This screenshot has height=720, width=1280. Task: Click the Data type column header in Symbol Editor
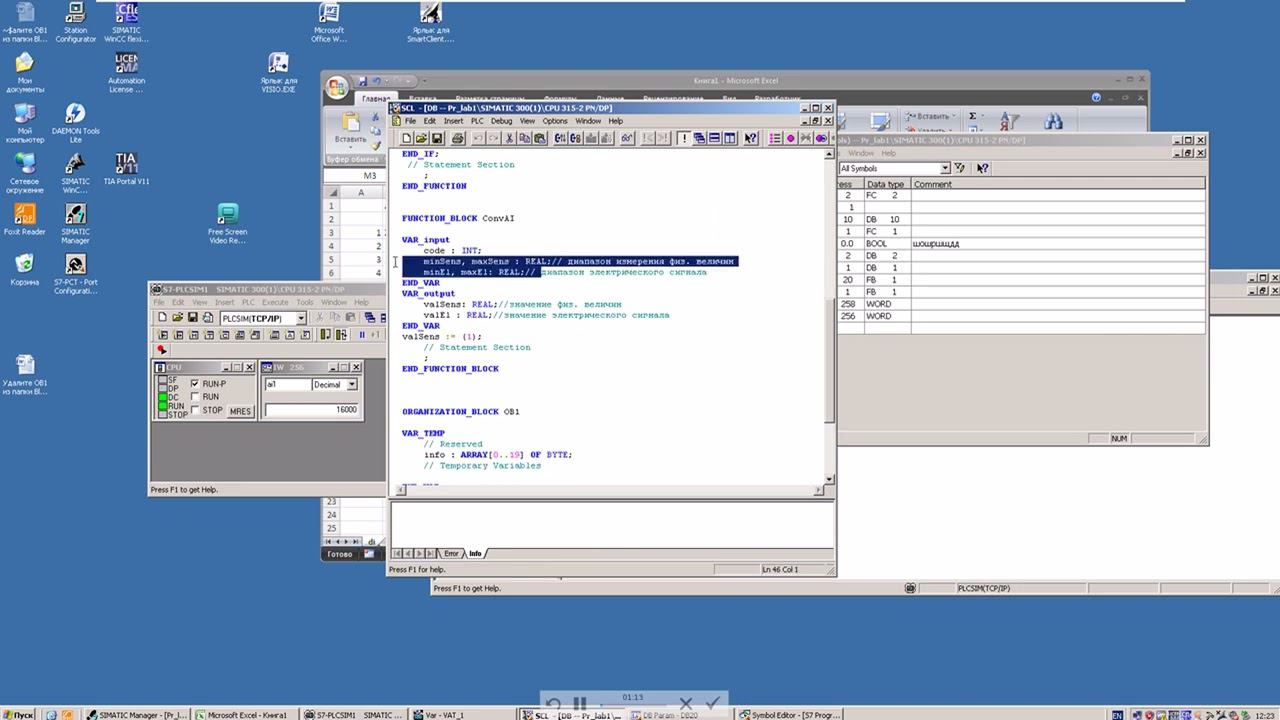886,184
